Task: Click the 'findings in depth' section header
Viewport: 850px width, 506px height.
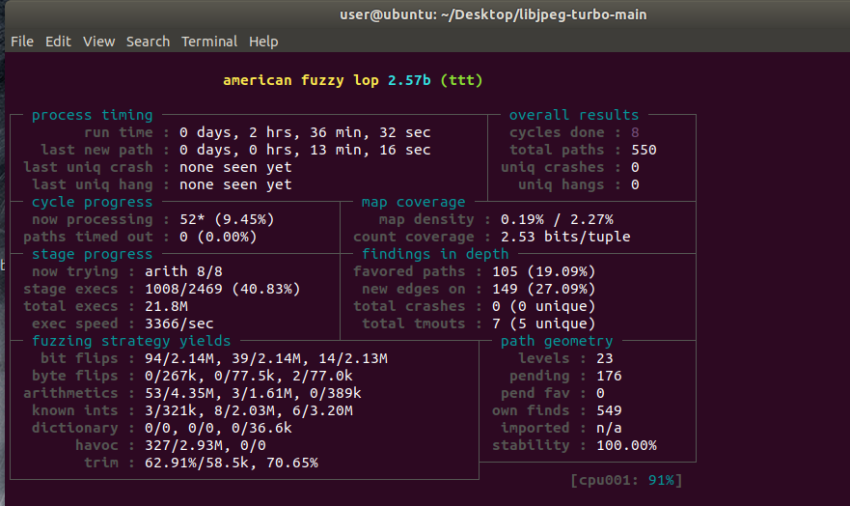Action: (435, 254)
